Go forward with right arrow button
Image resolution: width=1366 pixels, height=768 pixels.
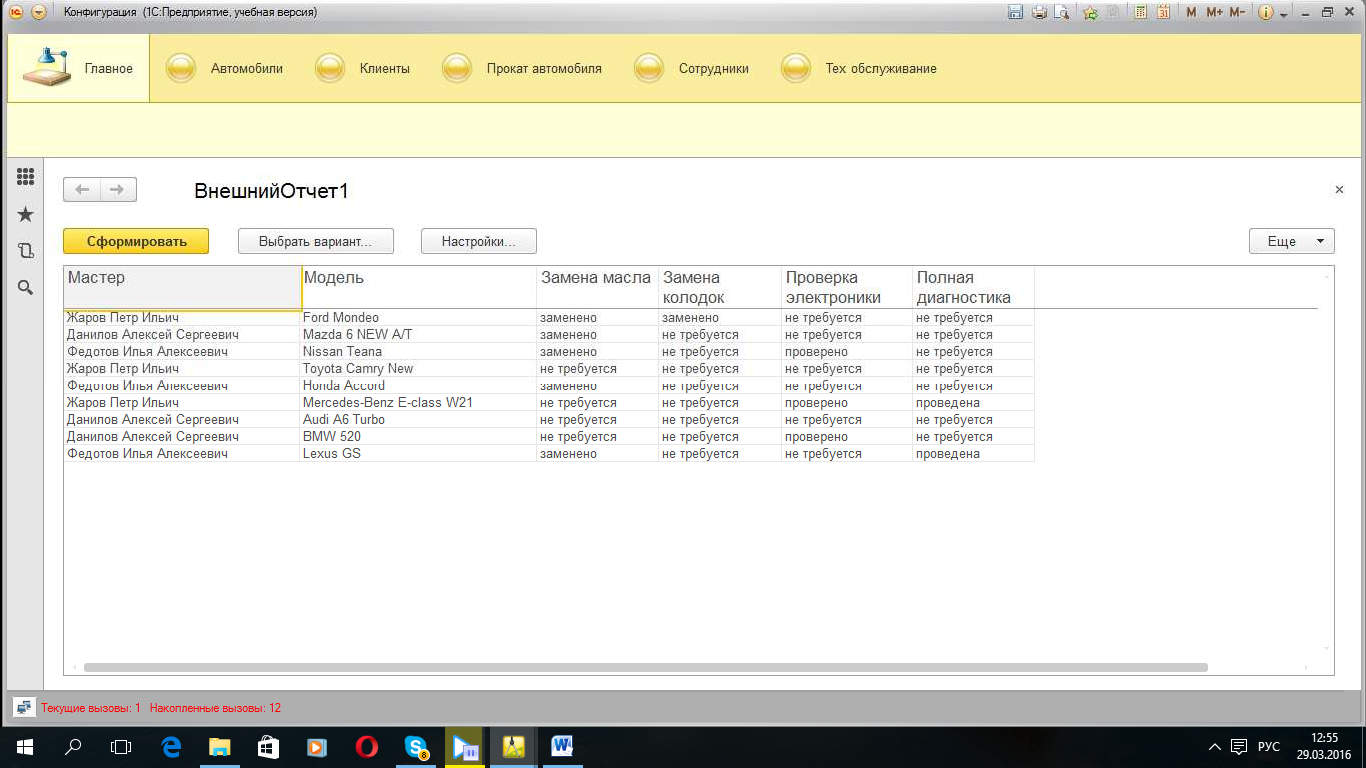pyautogui.click(x=118, y=190)
